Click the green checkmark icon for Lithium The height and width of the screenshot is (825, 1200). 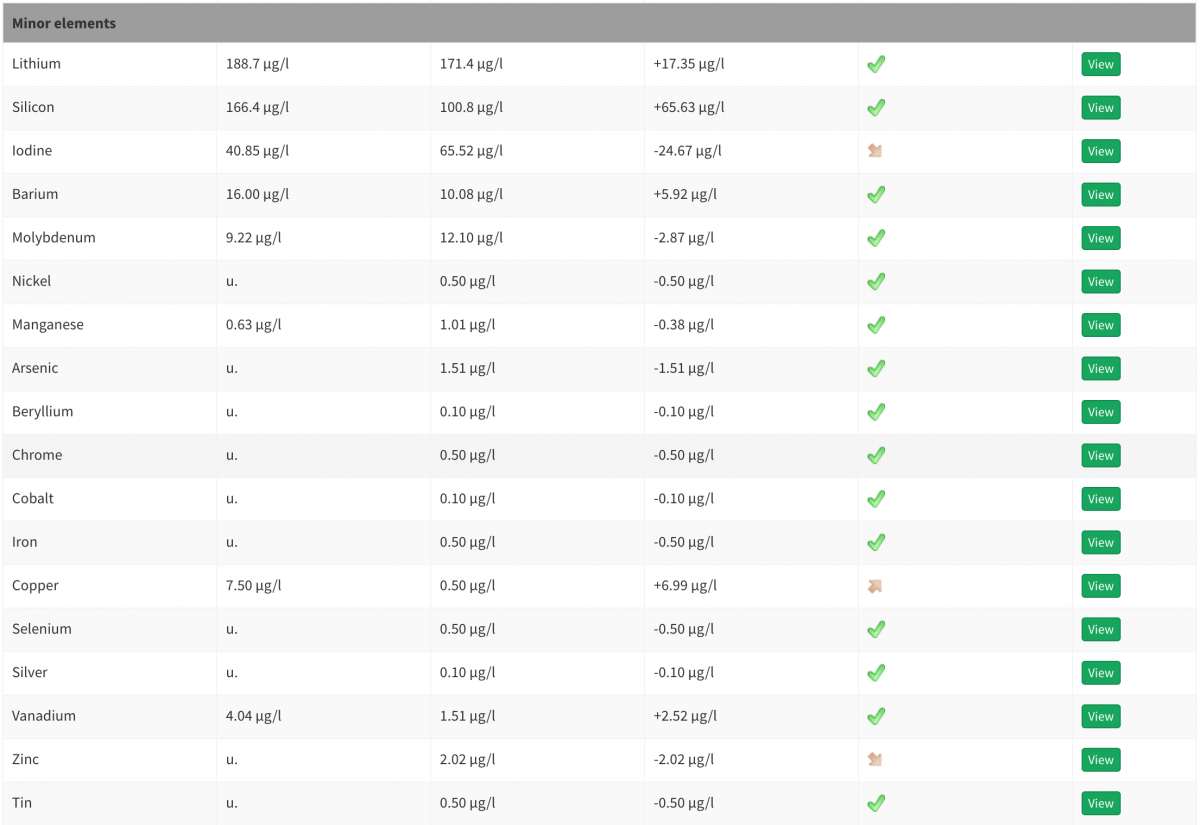pos(876,64)
